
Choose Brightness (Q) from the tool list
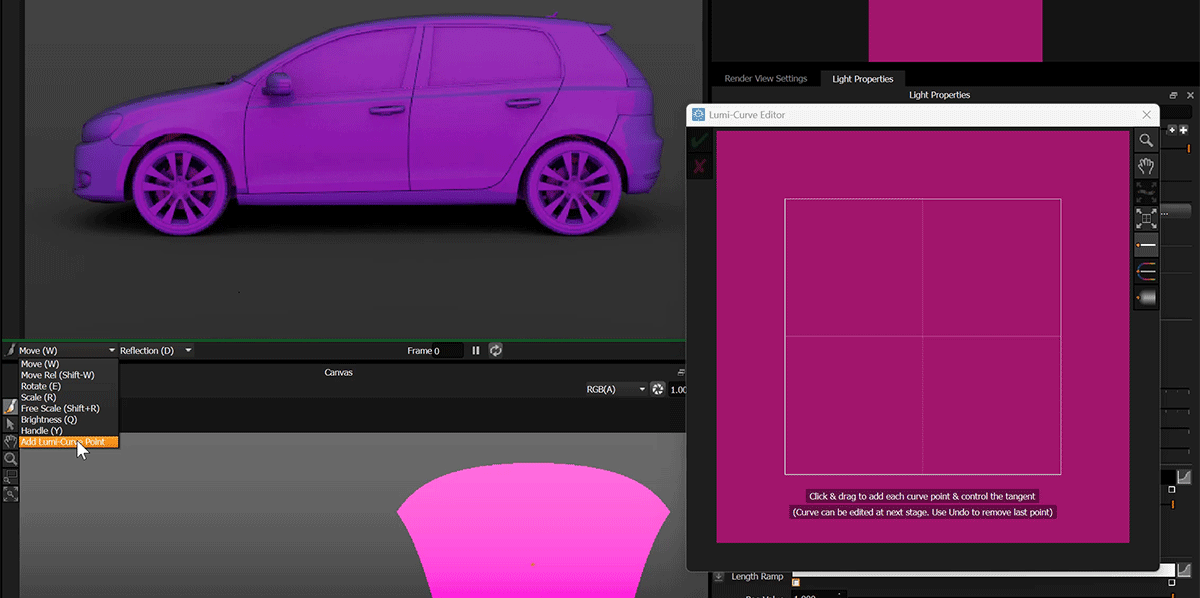click(x=48, y=420)
